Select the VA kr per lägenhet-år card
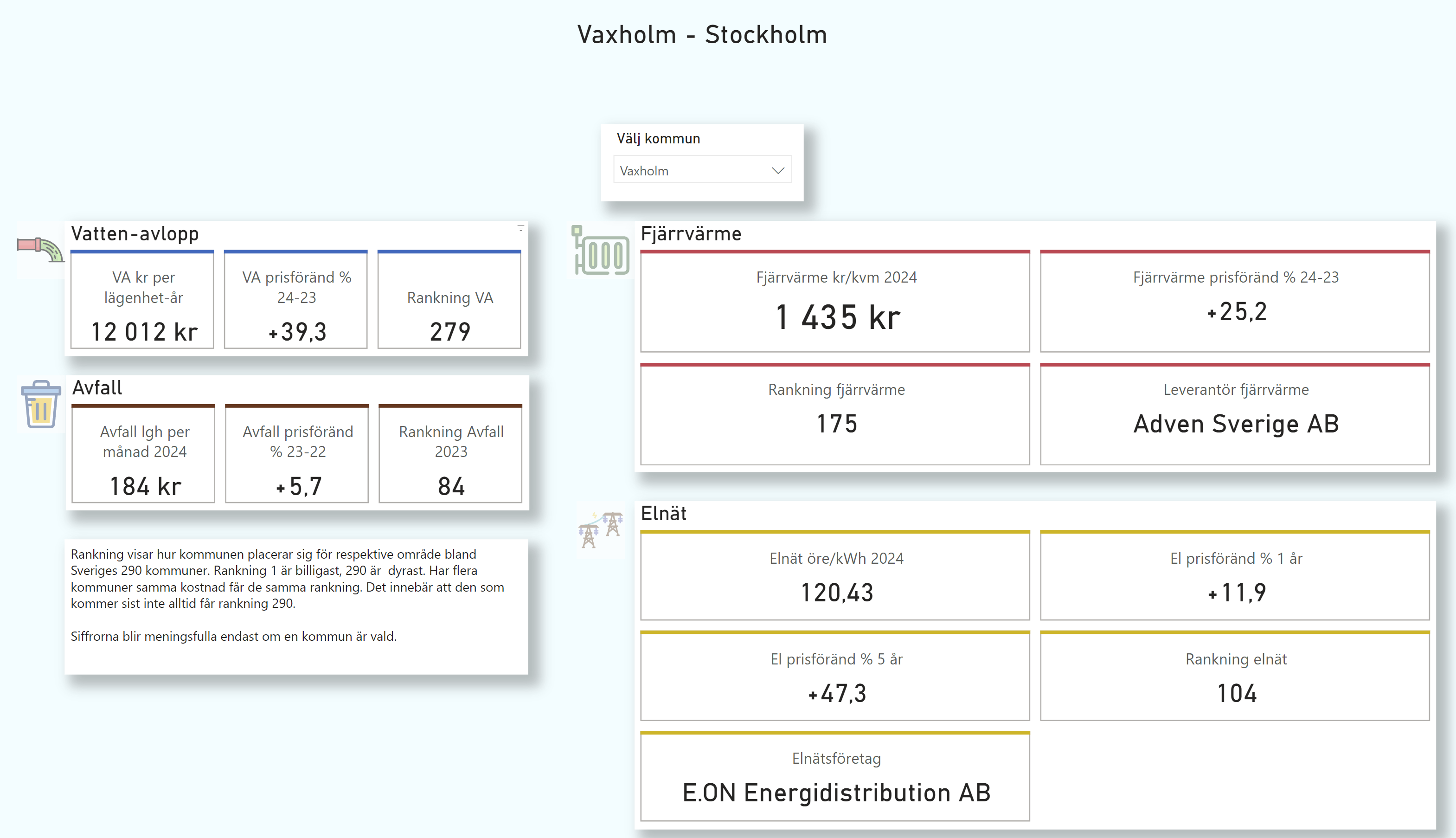The width and height of the screenshot is (1456, 838). click(143, 300)
